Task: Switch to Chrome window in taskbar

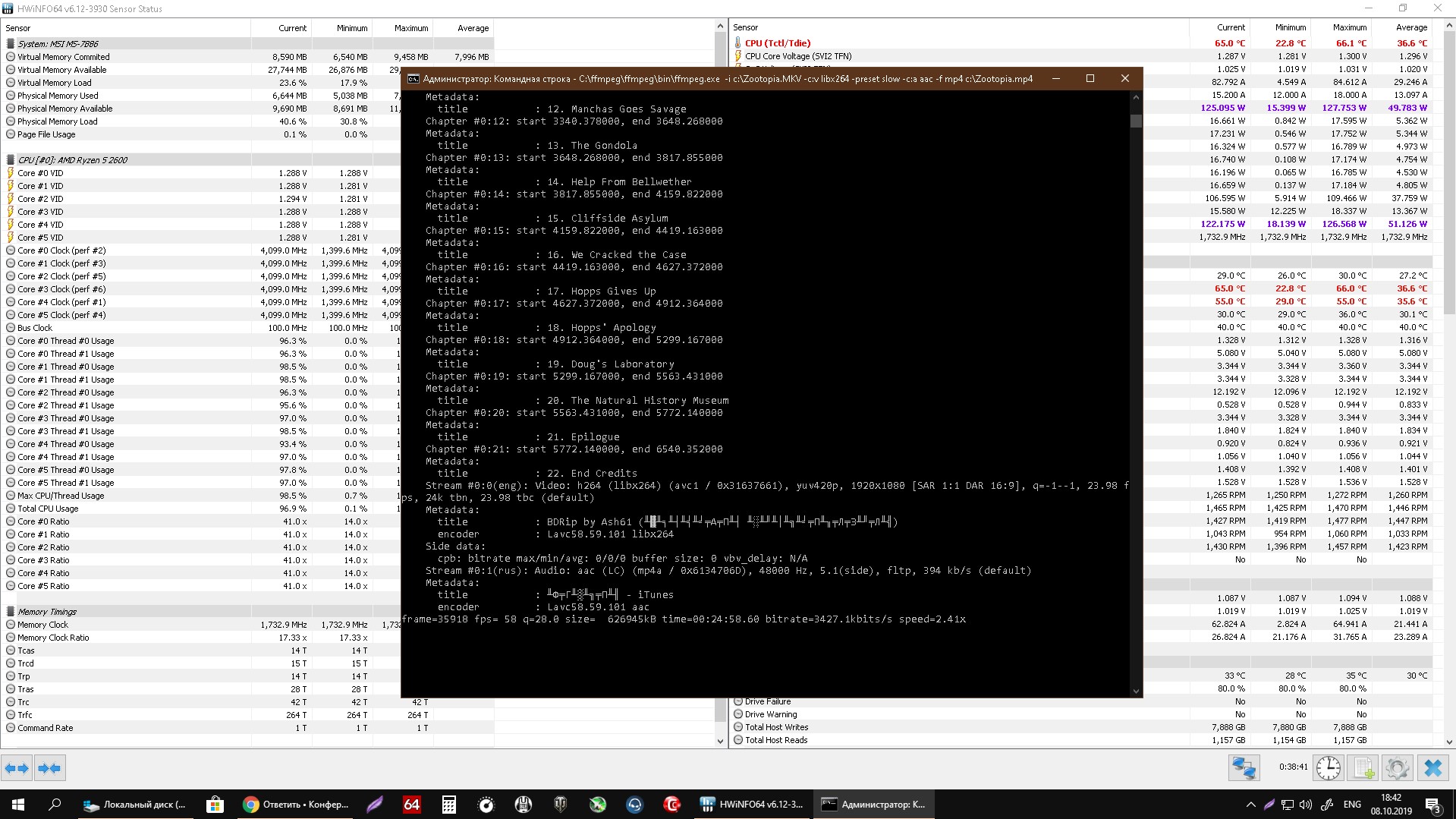Action: 296,805
